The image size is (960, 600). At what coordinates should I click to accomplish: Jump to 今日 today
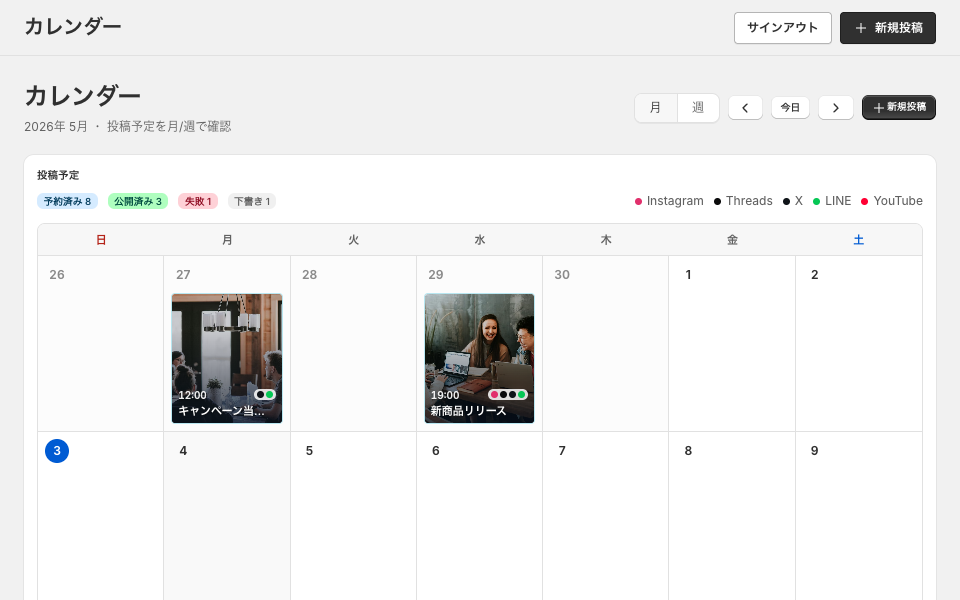coord(790,108)
